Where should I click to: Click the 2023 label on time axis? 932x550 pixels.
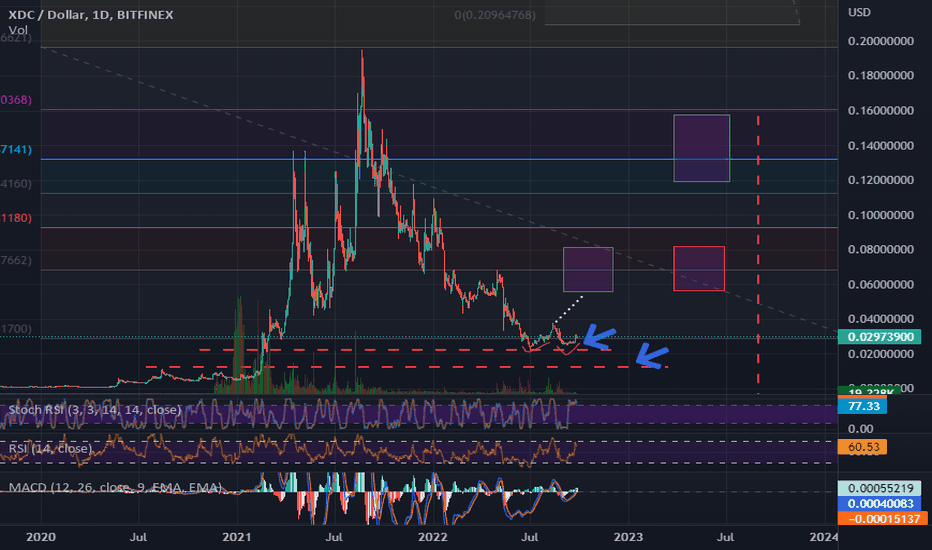pyautogui.click(x=628, y=538)
